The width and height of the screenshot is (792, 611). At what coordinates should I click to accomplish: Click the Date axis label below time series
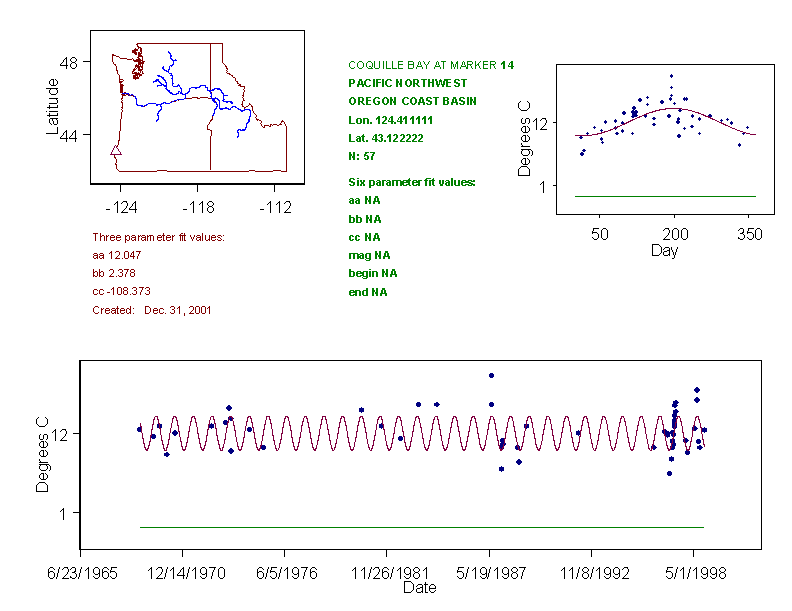(419, 588)
